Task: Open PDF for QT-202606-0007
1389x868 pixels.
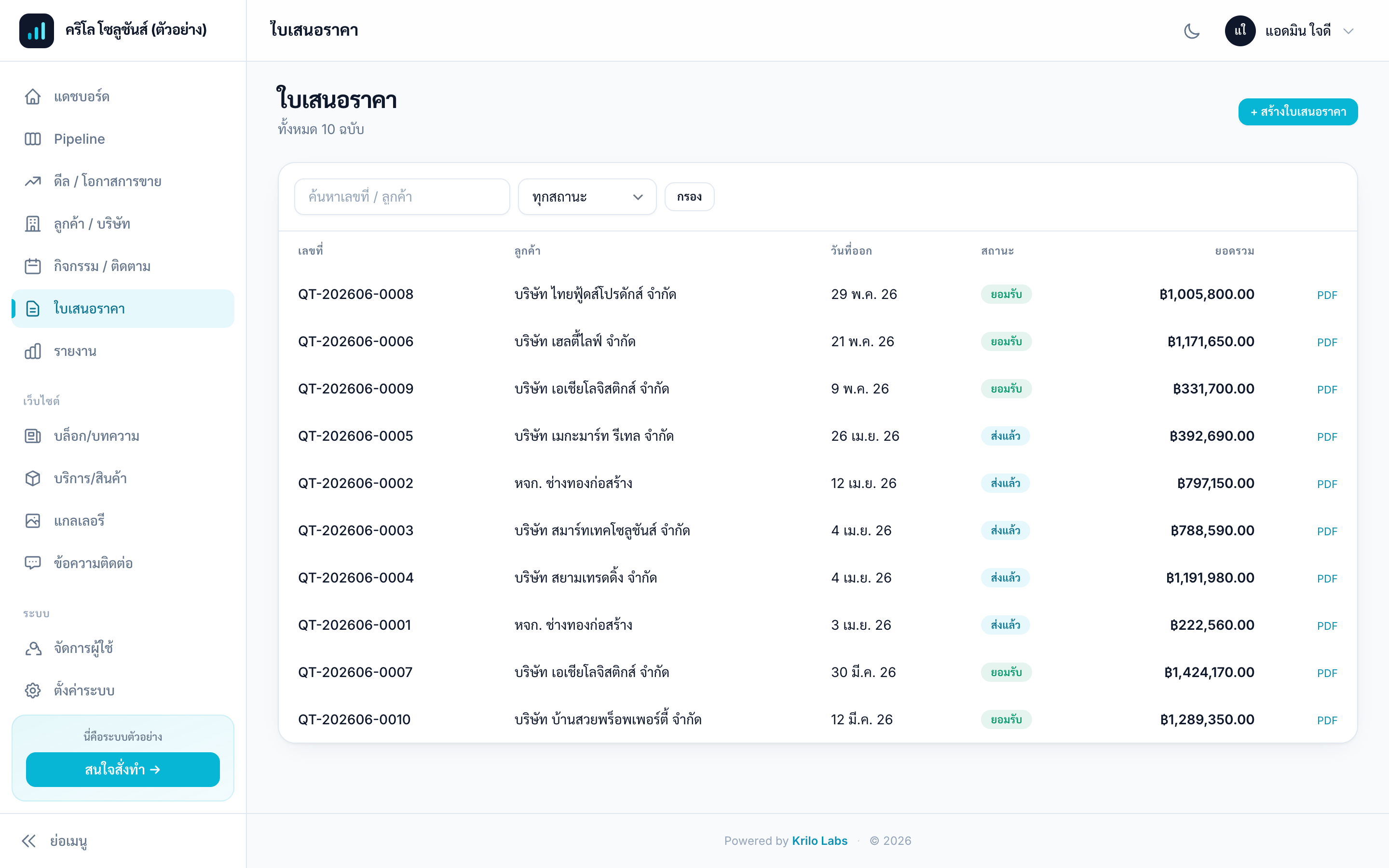Action: [1326, 673]
